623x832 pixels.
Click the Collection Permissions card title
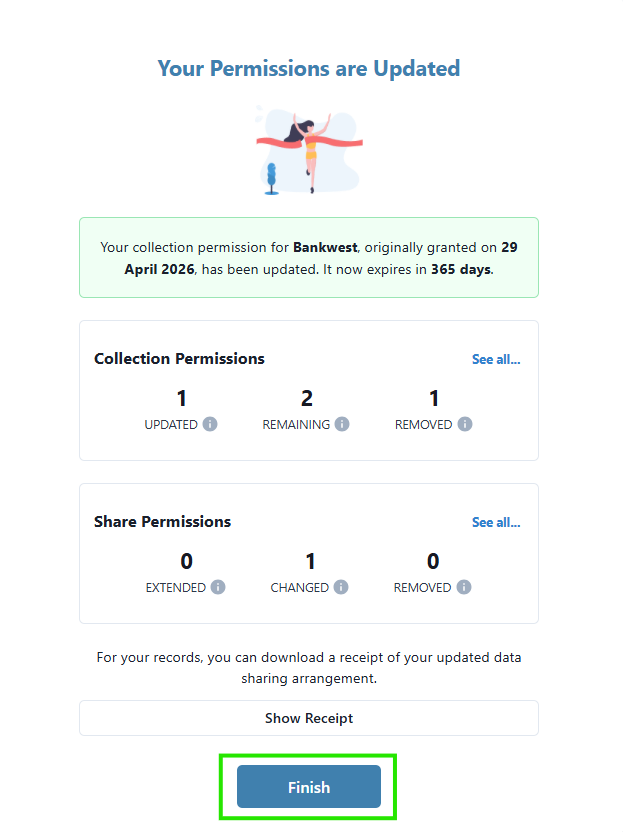pos(179,359)
